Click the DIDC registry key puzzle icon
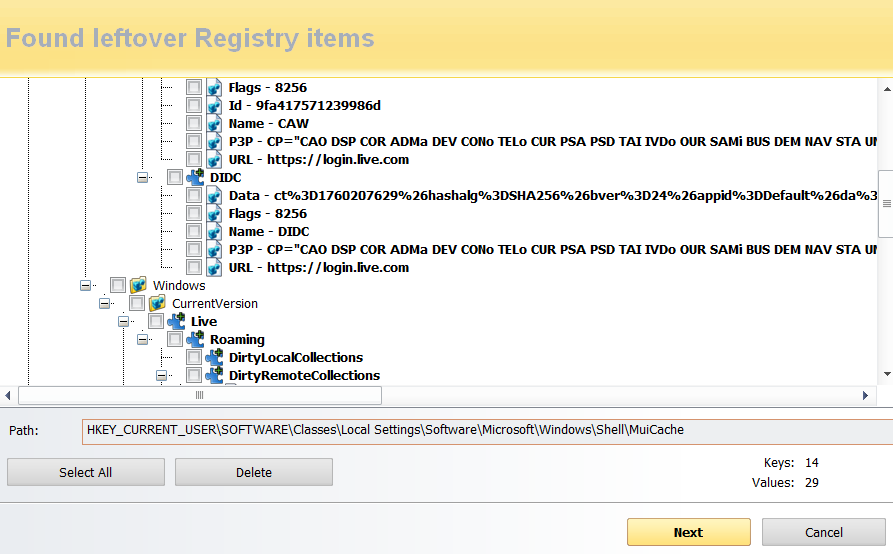Screen dimensions: 893x554 [195, 177]
